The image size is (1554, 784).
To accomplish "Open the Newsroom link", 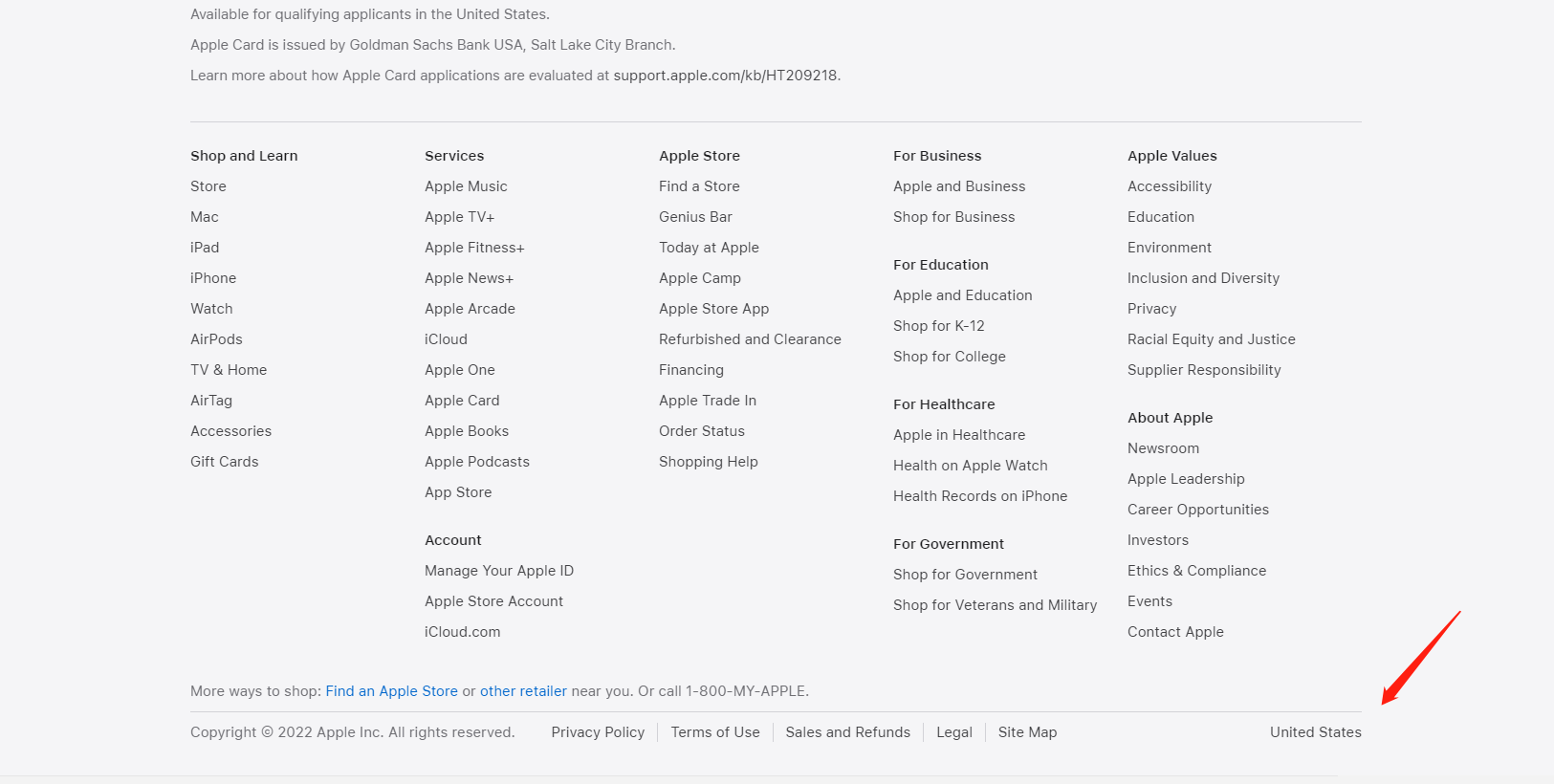I will [1163, 448].
